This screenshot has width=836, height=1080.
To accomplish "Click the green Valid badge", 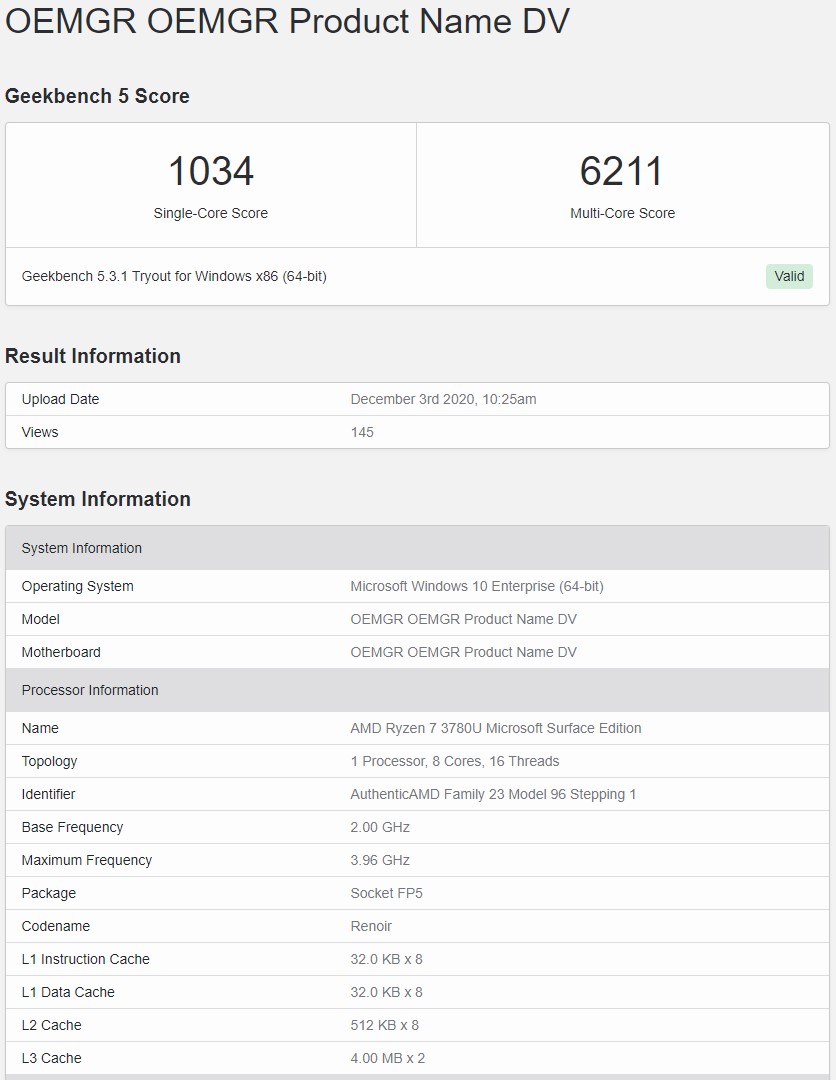I will (789, 277).
